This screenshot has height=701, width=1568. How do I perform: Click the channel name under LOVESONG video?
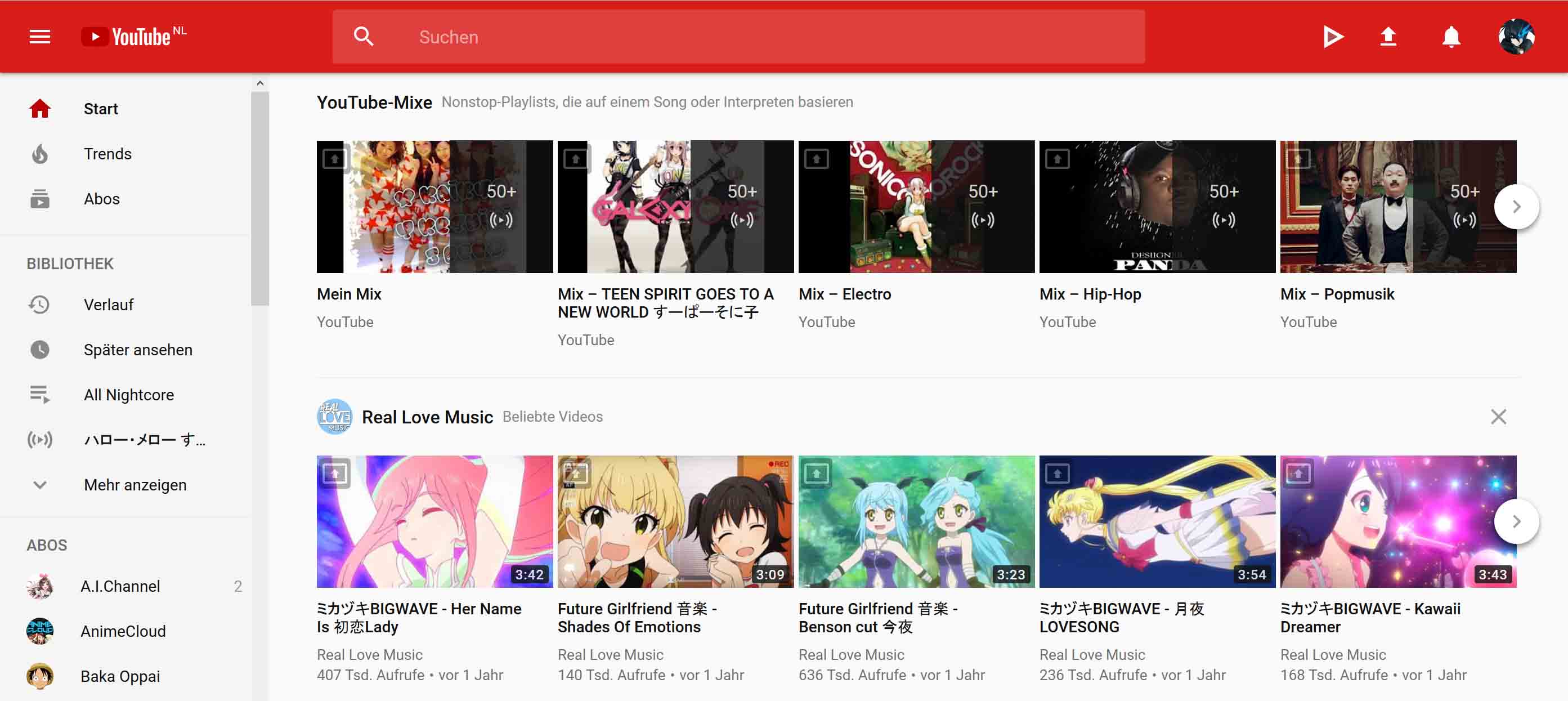click(x=1092, y=655)
